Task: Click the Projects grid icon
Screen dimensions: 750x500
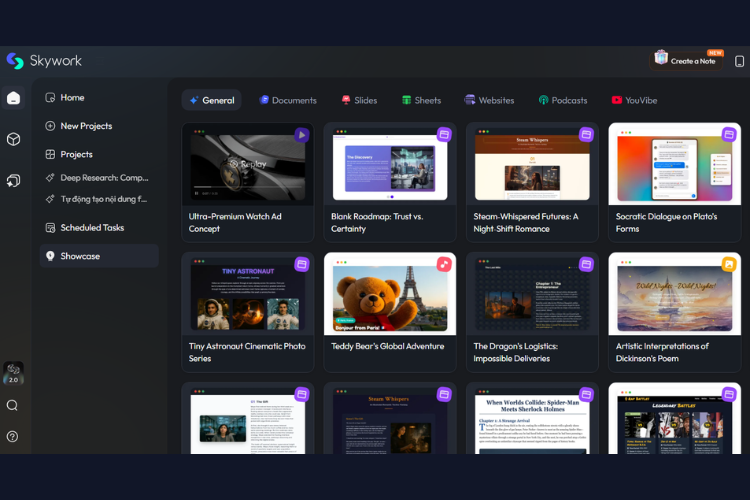Action: (50, 154)
